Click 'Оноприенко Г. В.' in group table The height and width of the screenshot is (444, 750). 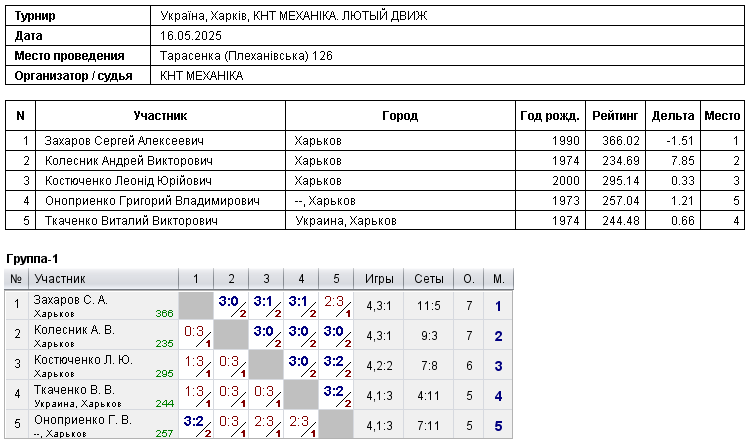point(83,420)
